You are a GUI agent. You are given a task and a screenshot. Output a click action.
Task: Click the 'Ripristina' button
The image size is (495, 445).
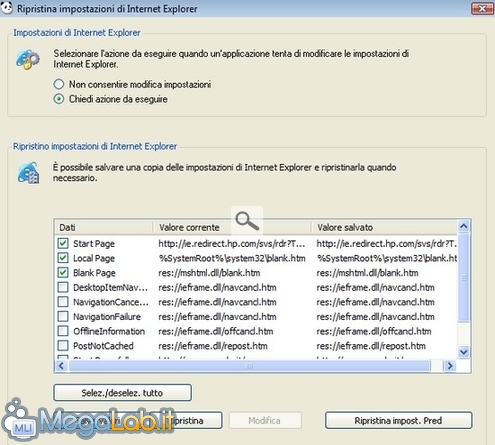tap(187, 420)
